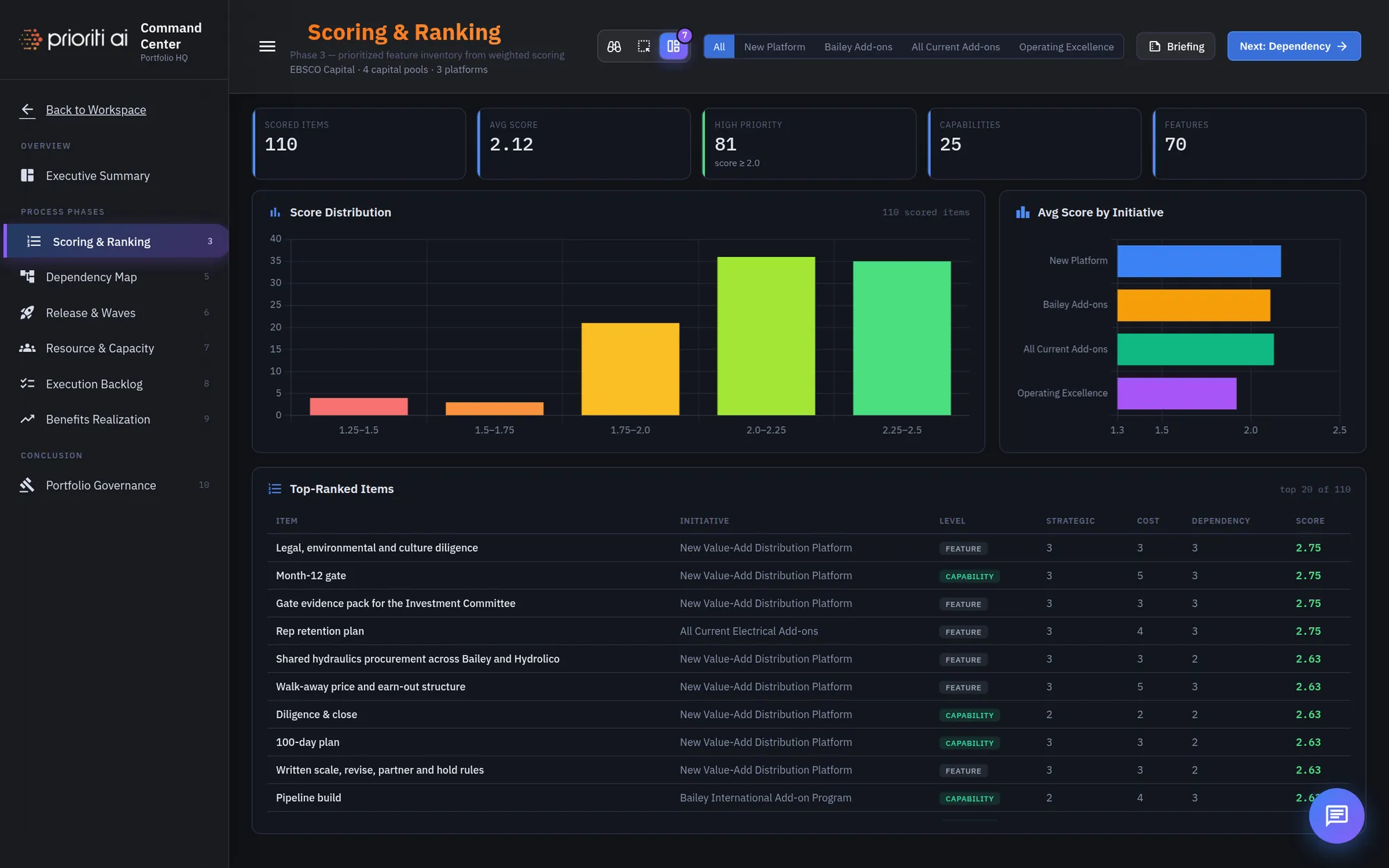Image resolution: width=1389 pixels, height=868 pixels.
Task: Open Portfolio Governance page
Action: [x=115, y=485]
